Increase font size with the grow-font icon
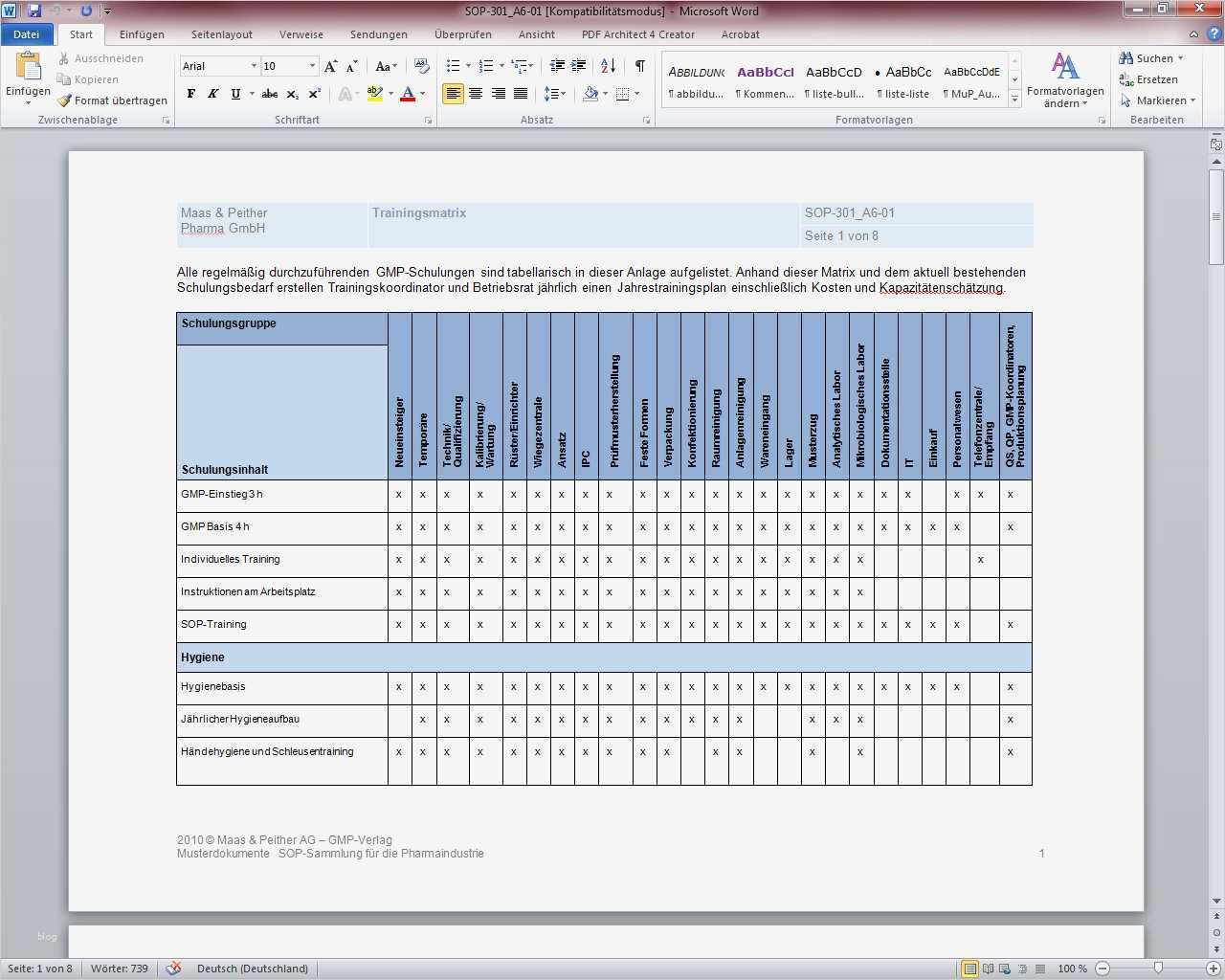Screen dimensions: 1225x980 [x=330, y=66]
